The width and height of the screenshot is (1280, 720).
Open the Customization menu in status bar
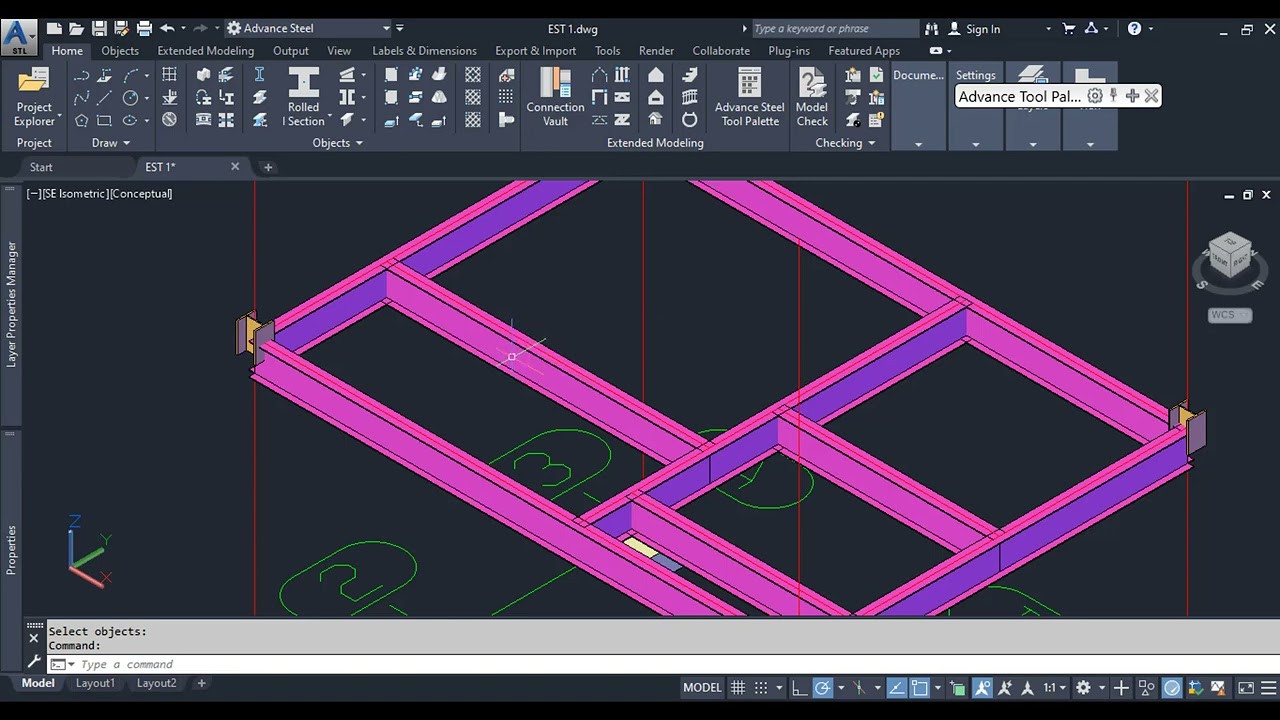(1269, 688)
